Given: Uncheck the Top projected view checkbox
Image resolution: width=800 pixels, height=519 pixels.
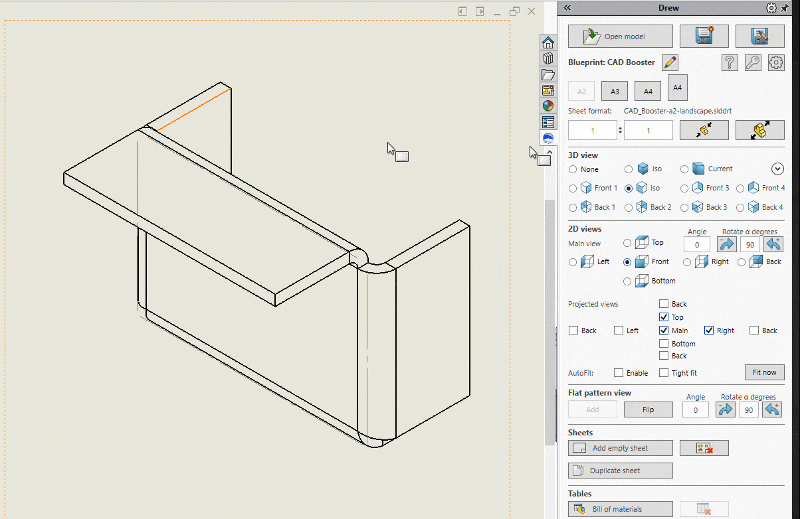Looking at the screenshot, I should (x=664, y=317).
